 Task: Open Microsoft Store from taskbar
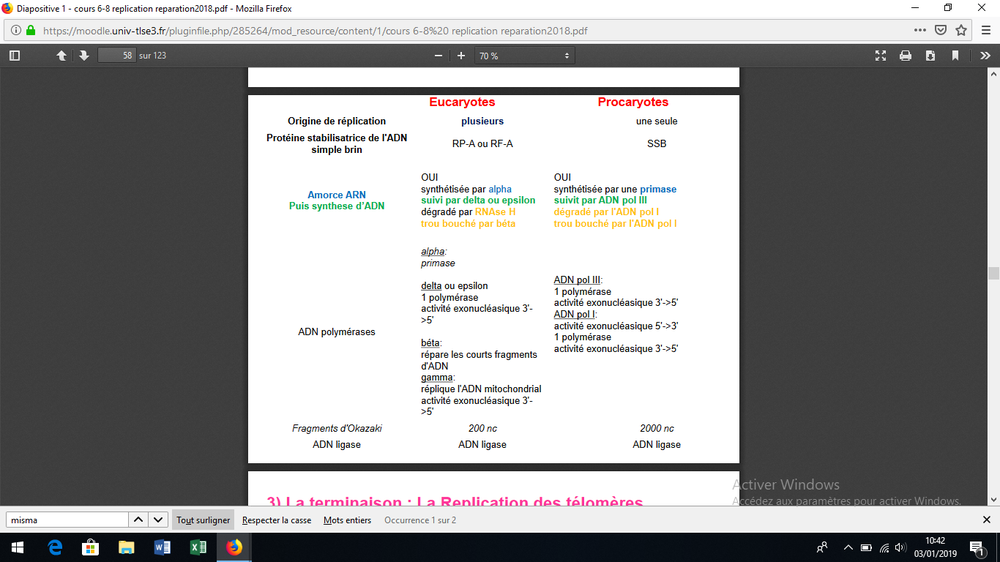(91, 547)
